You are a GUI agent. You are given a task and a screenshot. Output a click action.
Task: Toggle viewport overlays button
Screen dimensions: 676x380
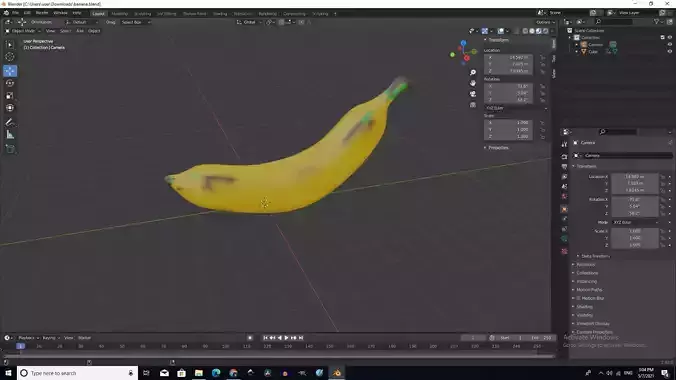(501, 31)
